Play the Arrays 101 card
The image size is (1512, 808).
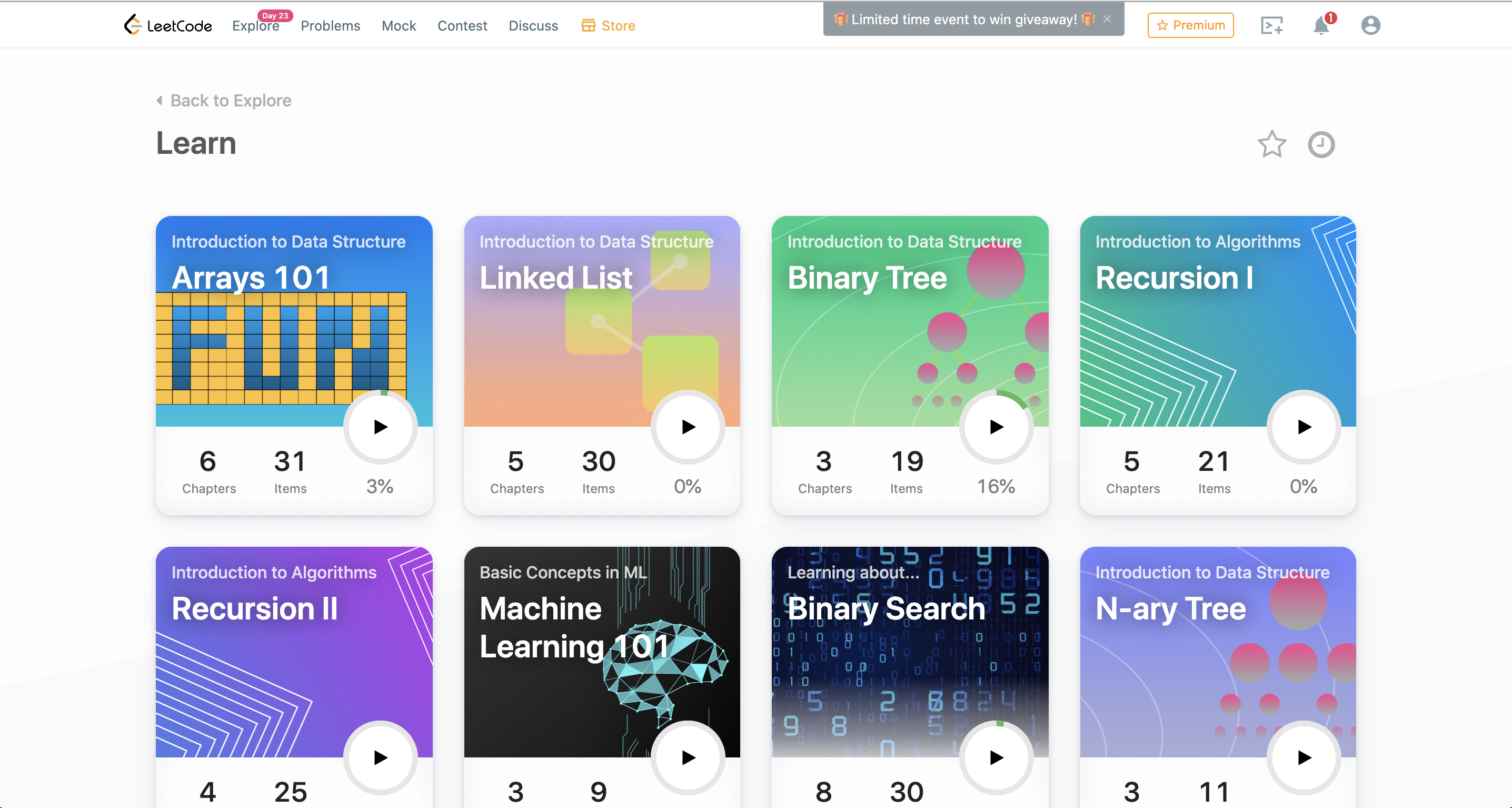380,427
